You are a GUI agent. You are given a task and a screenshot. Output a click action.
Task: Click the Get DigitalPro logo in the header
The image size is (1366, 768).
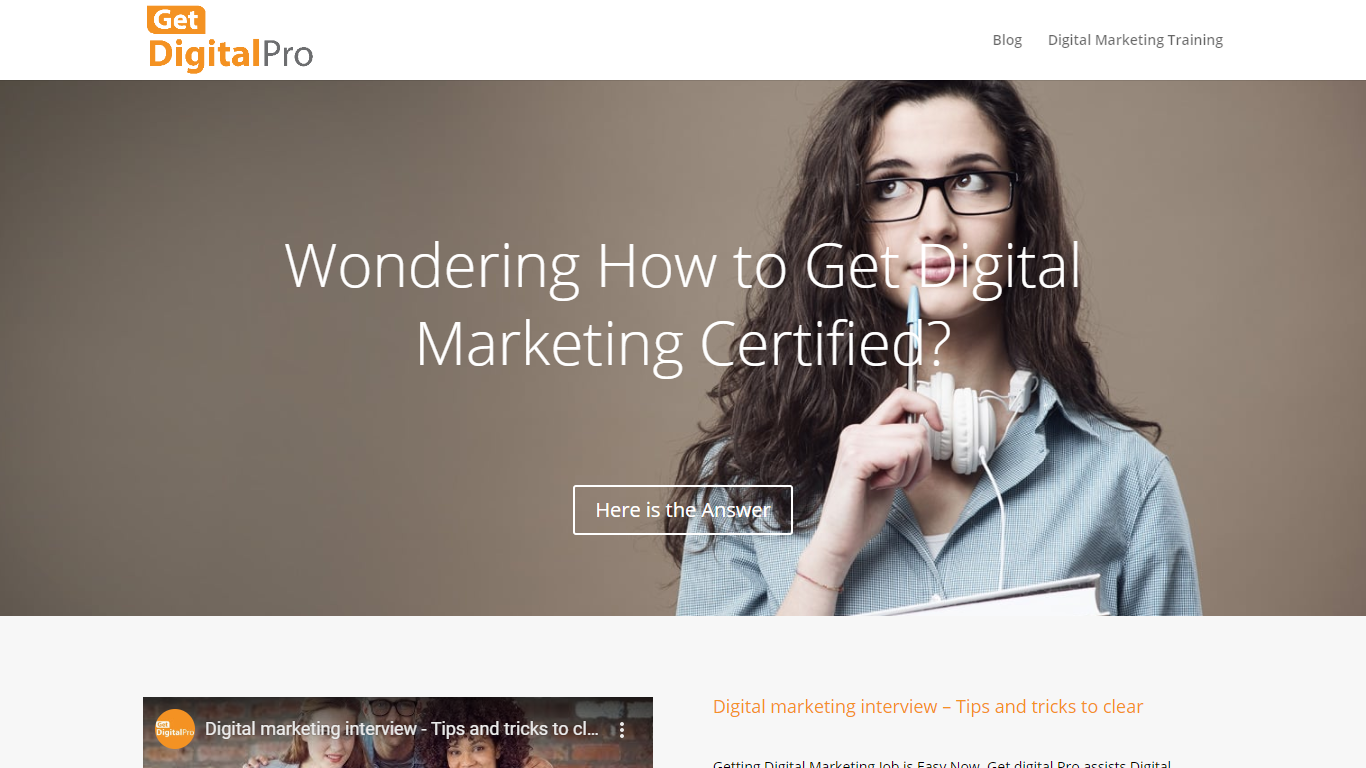click(230, 40)
